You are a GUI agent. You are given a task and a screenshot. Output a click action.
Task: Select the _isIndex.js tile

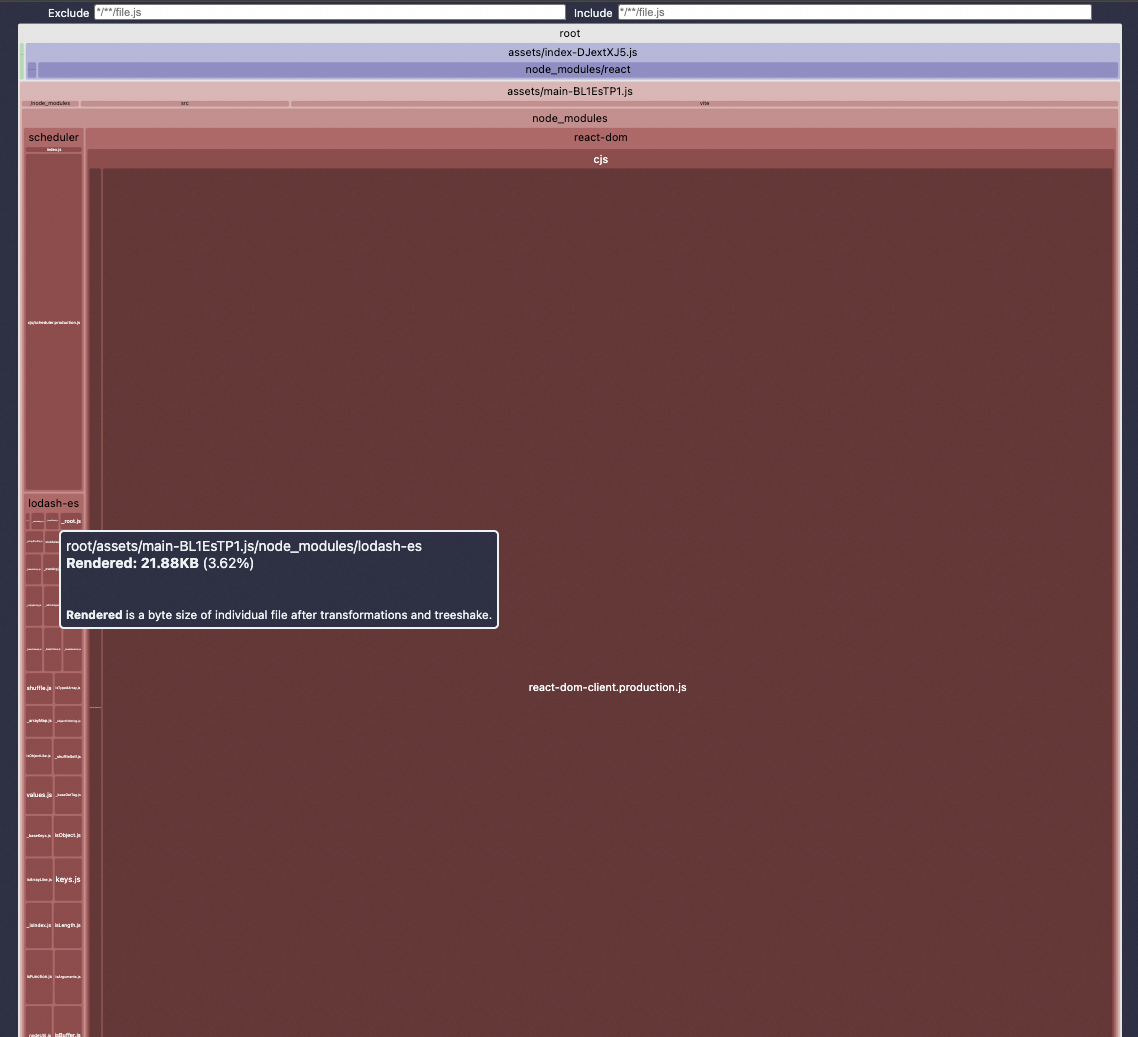point(39,925)
